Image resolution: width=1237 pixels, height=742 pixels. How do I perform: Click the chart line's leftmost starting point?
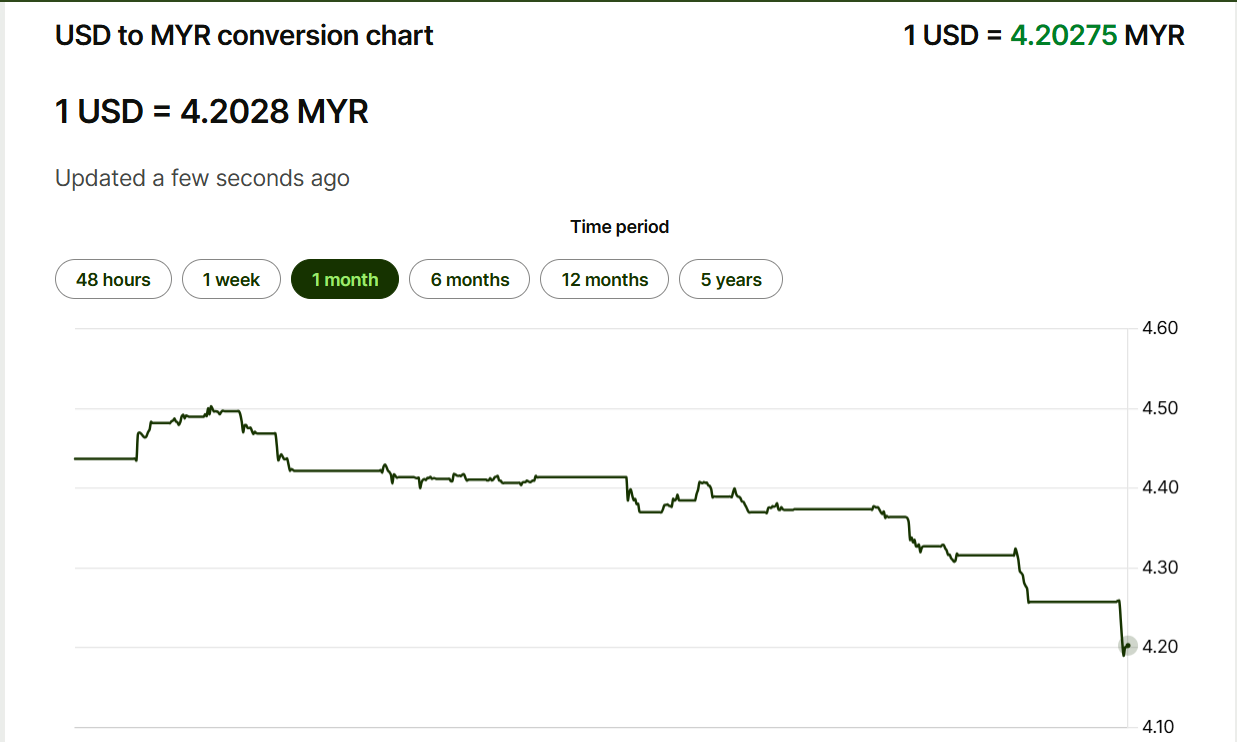[76, 459]
